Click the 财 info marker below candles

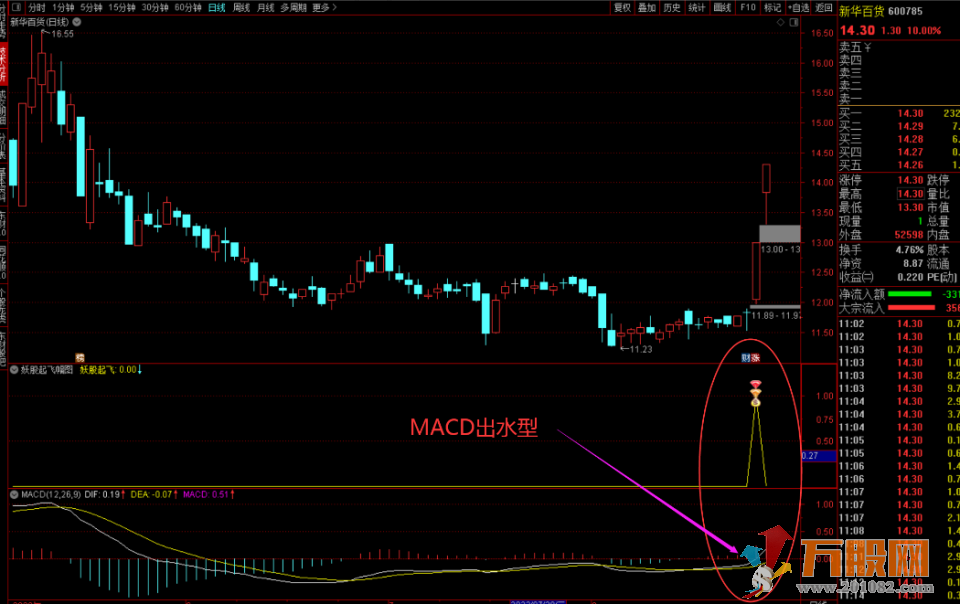click(746, 358)
